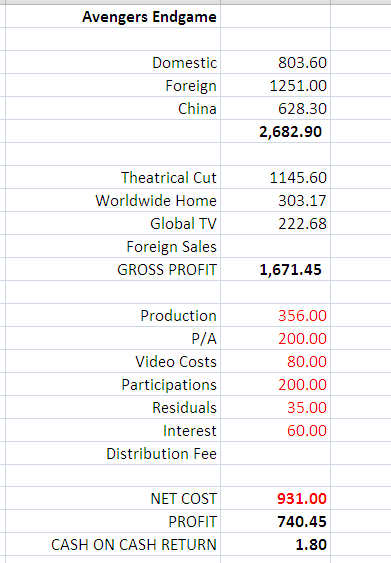Click the Production label cell
Viewport: 391px width, 563px height.
[113, 315]
